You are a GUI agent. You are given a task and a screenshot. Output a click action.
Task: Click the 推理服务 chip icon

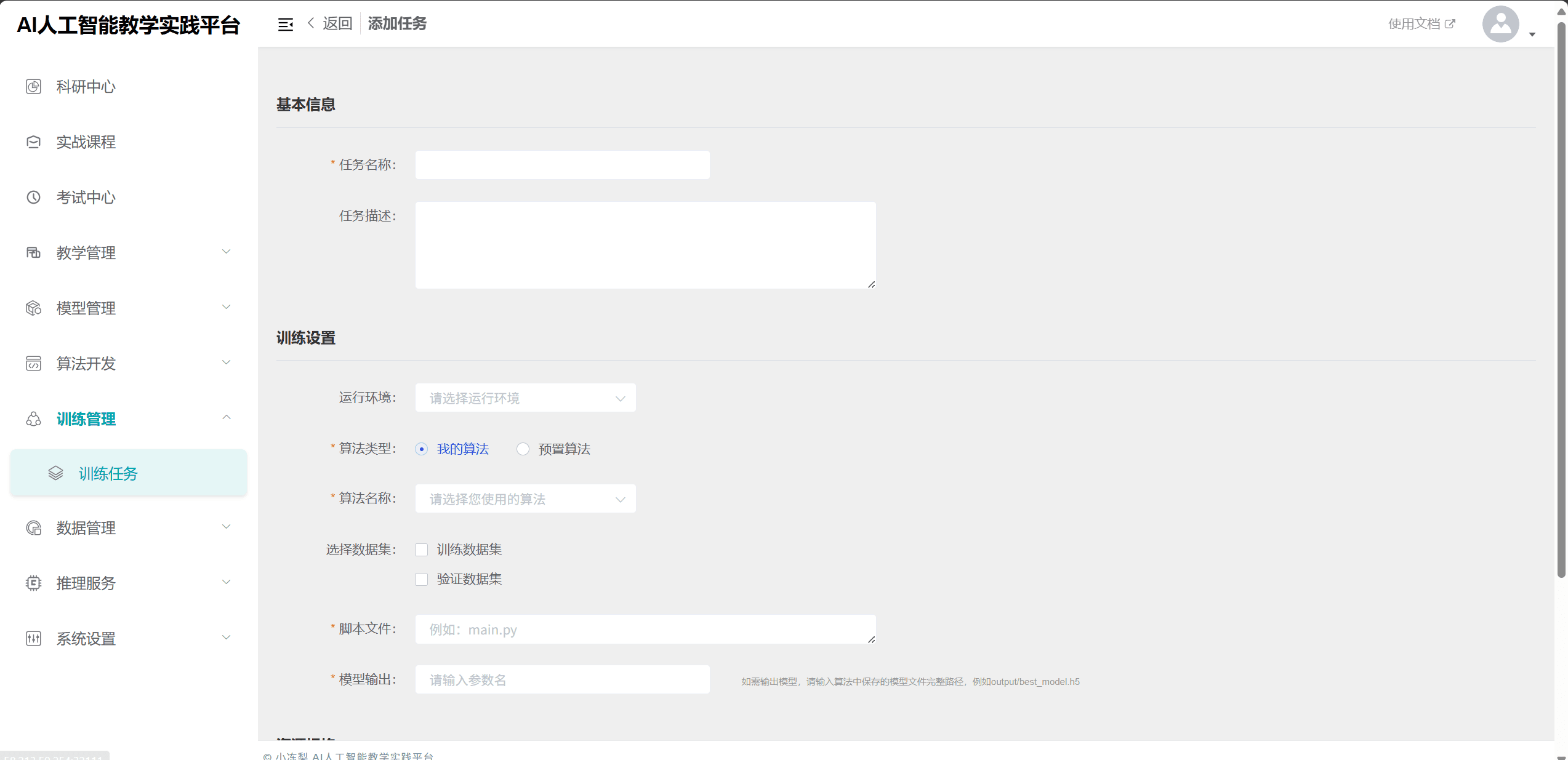coord(34,583)
